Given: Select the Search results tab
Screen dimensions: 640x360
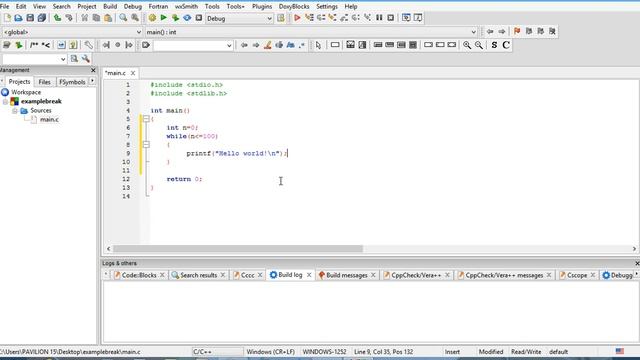Looking at the screenshot, I should pyautogui.click(x=198, y=275).
